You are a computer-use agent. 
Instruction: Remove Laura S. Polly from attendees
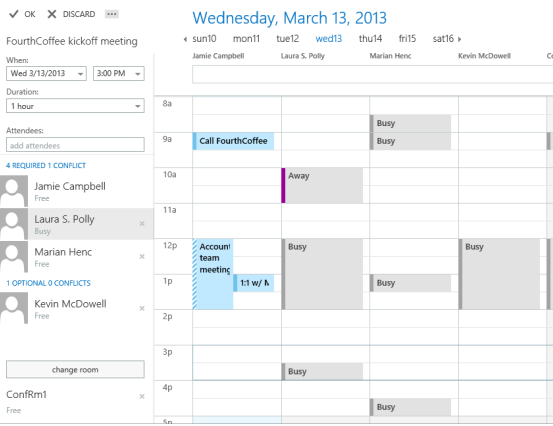[x=142, y=224]
